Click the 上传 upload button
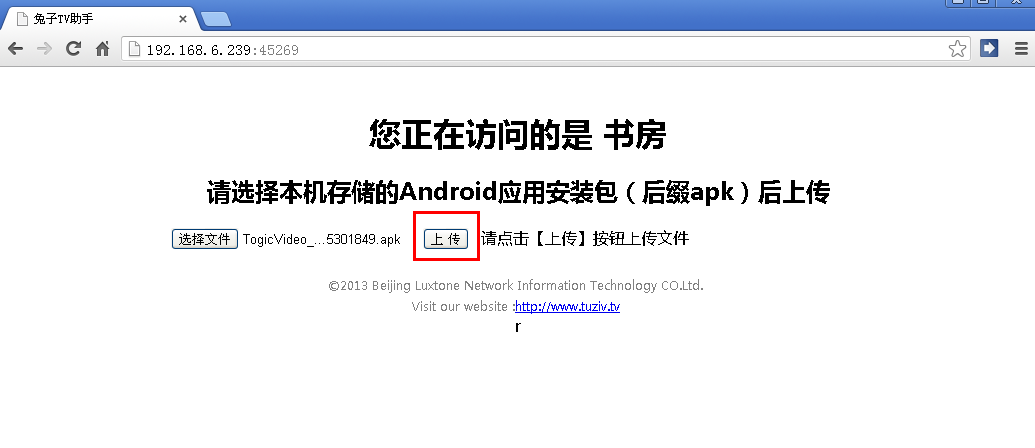This screenshot has width=1035, height=448. (446, 239)
